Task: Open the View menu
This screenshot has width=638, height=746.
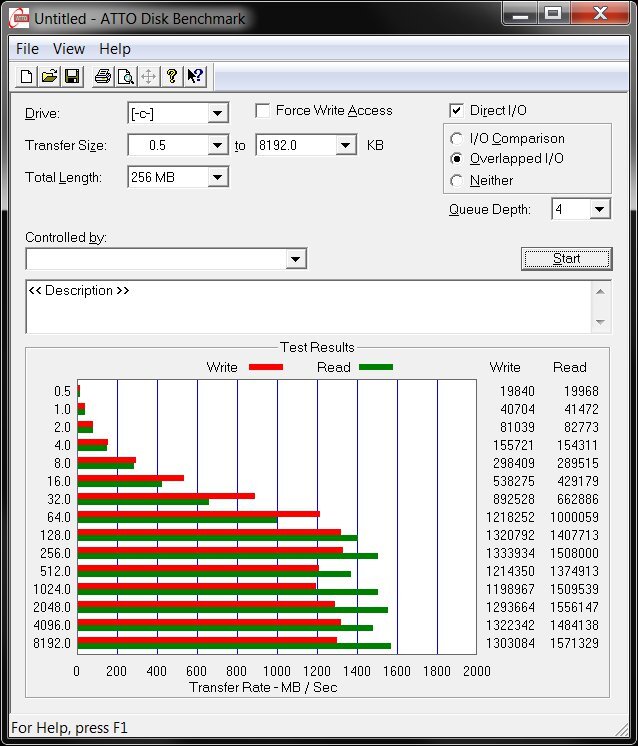Action: [x=69, y=49]
